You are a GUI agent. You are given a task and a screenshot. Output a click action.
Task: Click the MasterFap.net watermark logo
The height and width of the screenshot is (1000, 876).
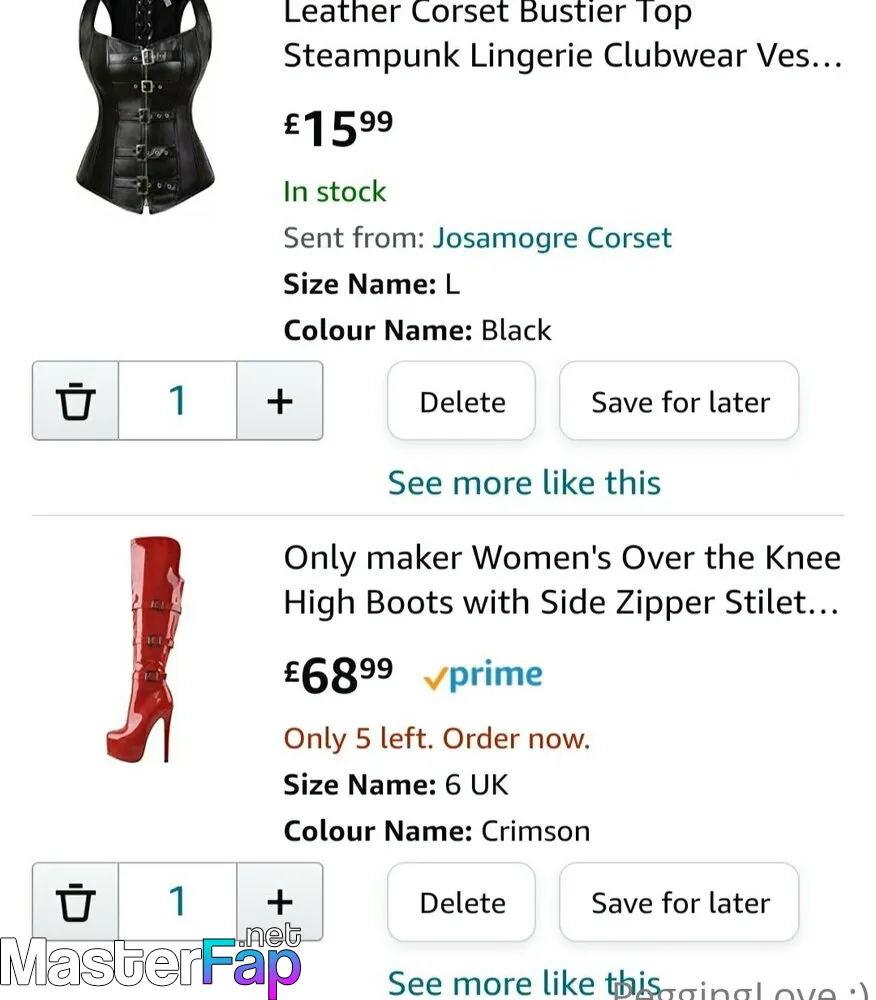(151, 961)
